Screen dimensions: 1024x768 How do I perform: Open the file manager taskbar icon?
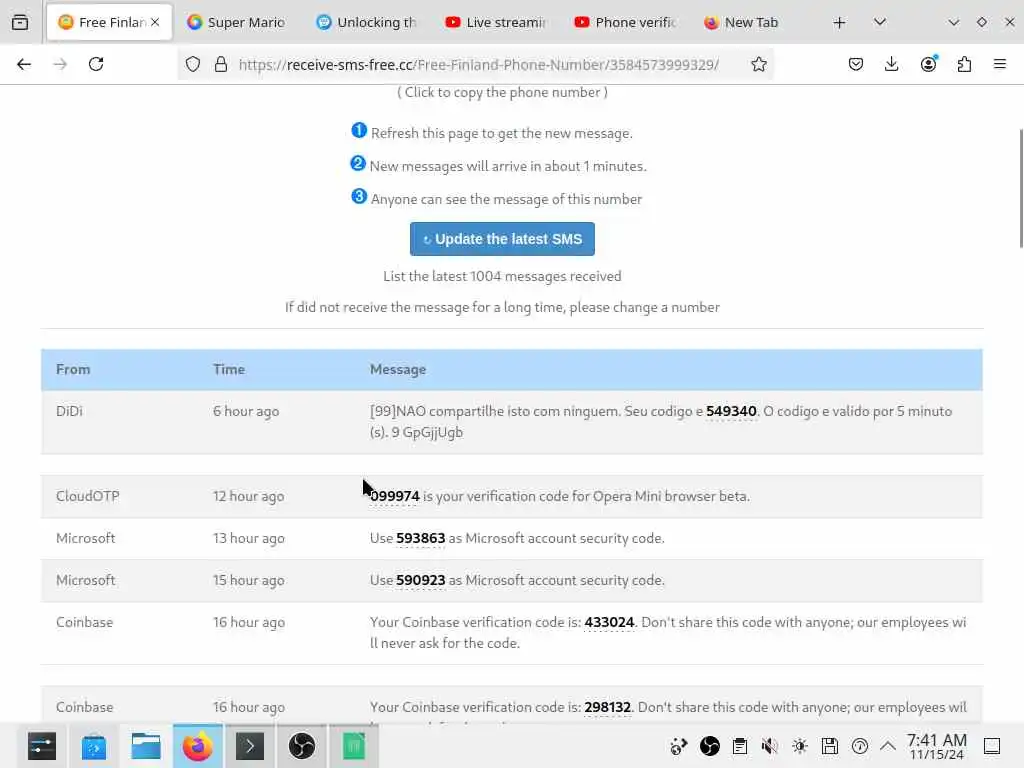click(x=146, y=746)
